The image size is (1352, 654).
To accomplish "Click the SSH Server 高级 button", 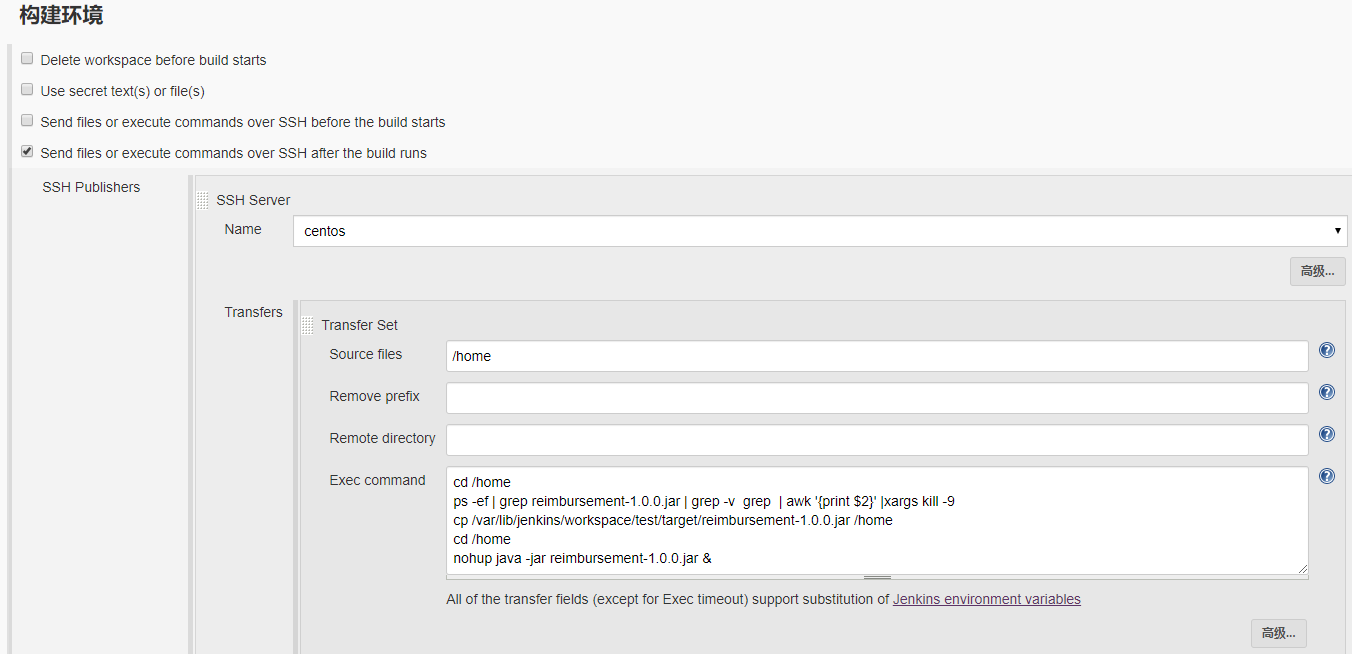I will (1317, 271).
